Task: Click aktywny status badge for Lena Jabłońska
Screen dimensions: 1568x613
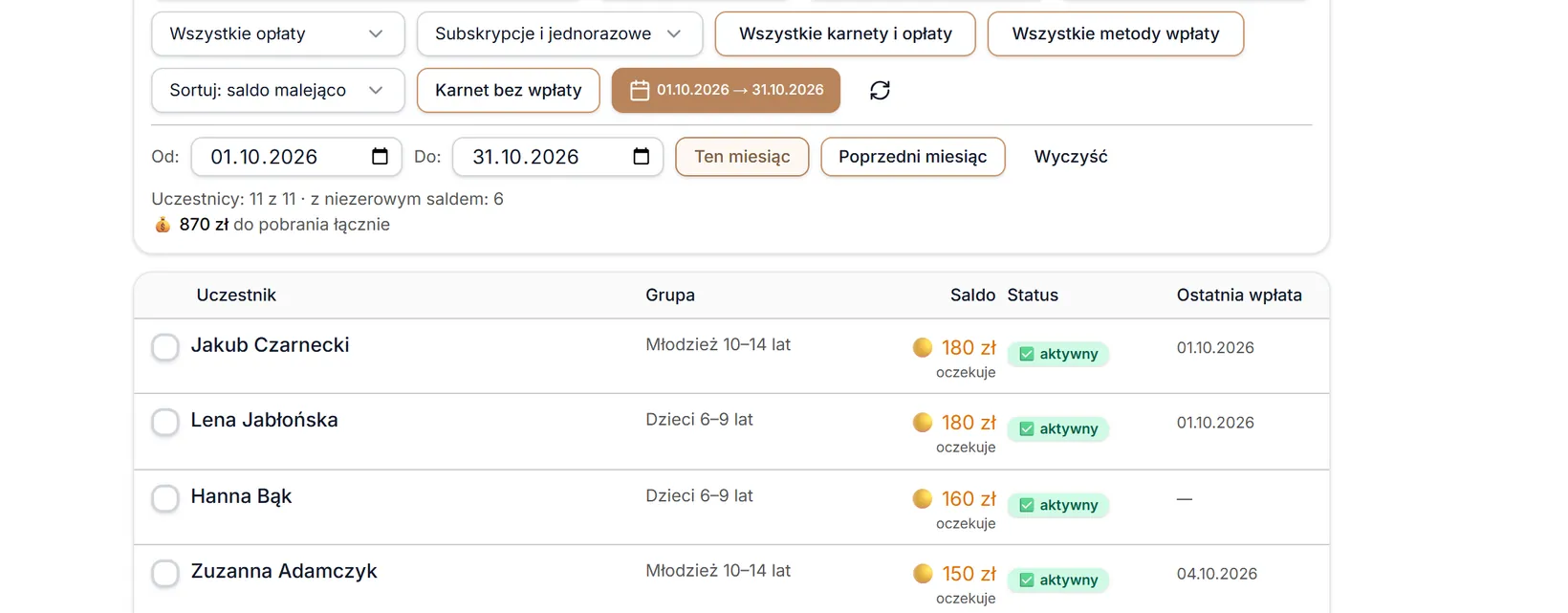Action: point(1058,428)
